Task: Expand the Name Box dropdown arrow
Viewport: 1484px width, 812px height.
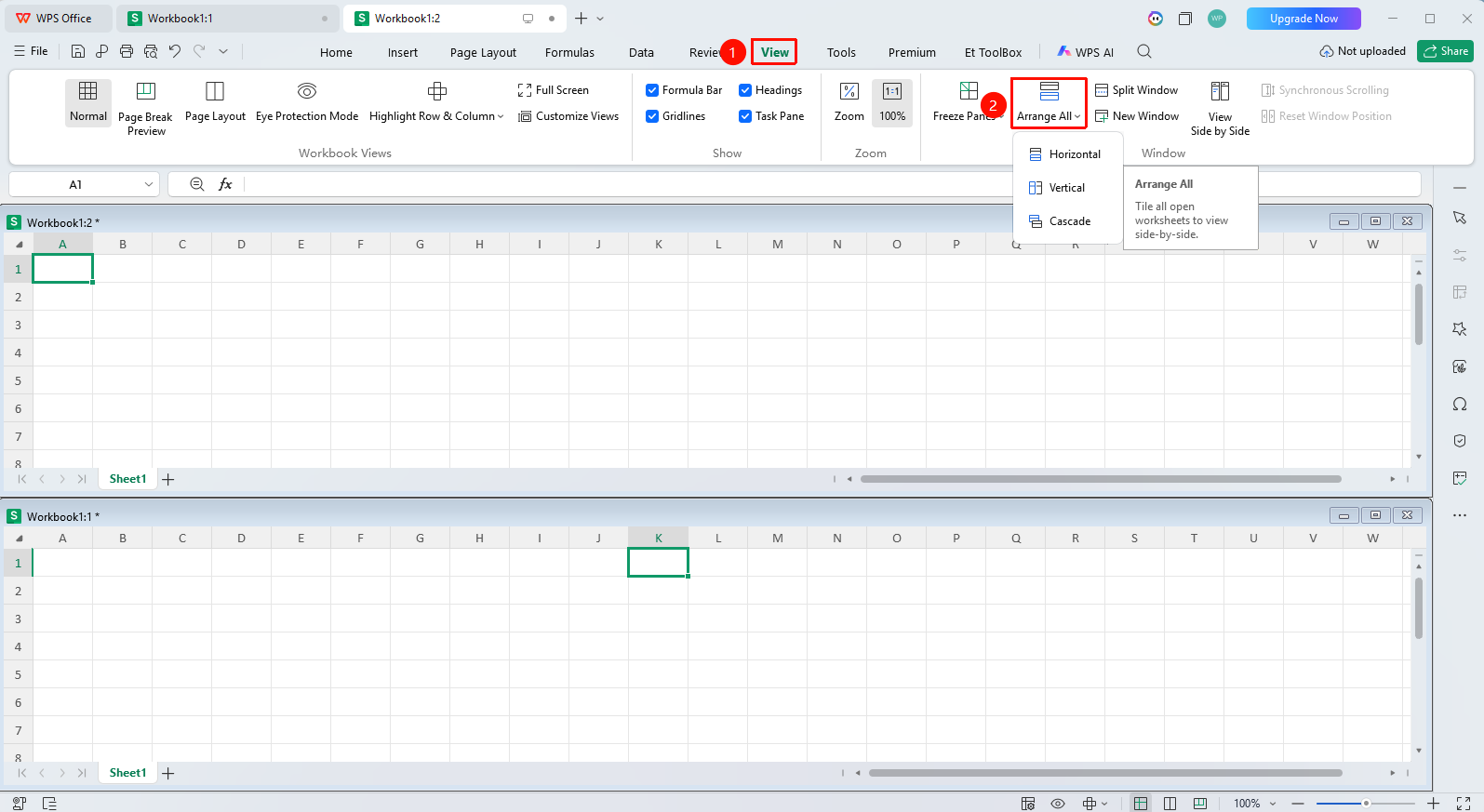Action: 149,184
